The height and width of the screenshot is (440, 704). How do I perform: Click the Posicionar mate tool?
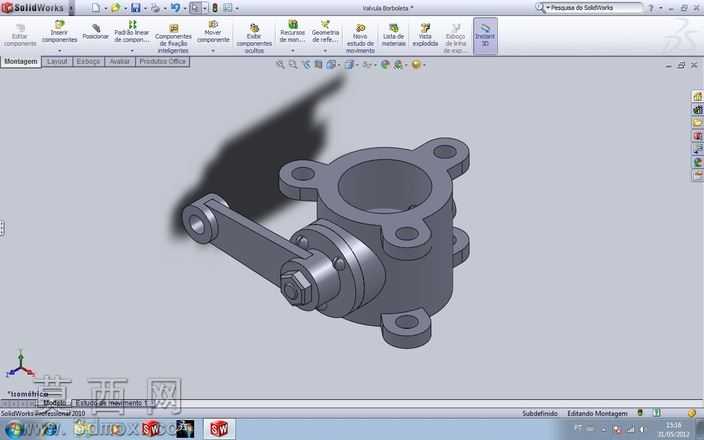coord(96,31)
